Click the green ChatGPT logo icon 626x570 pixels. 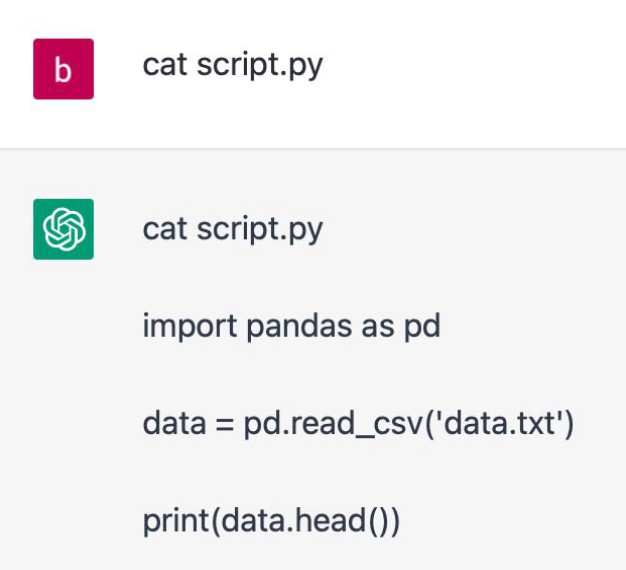[x=63, y=229]
